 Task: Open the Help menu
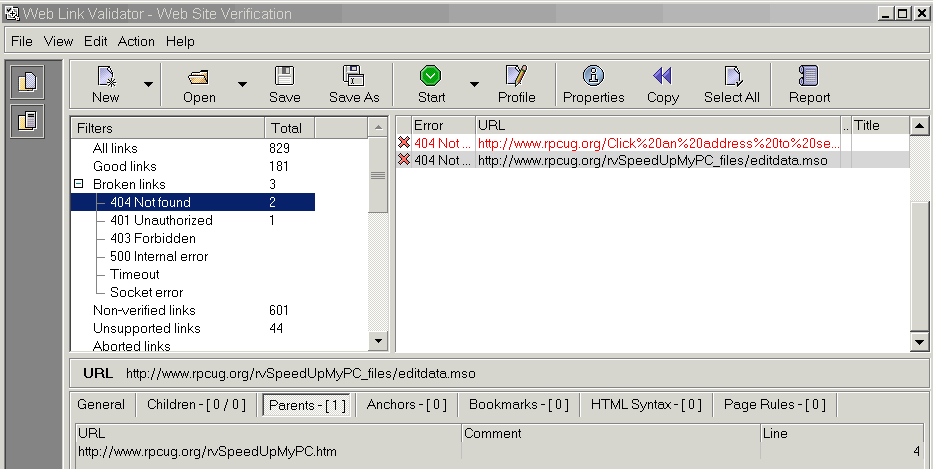pyautogui.click(x=180, y=41)
